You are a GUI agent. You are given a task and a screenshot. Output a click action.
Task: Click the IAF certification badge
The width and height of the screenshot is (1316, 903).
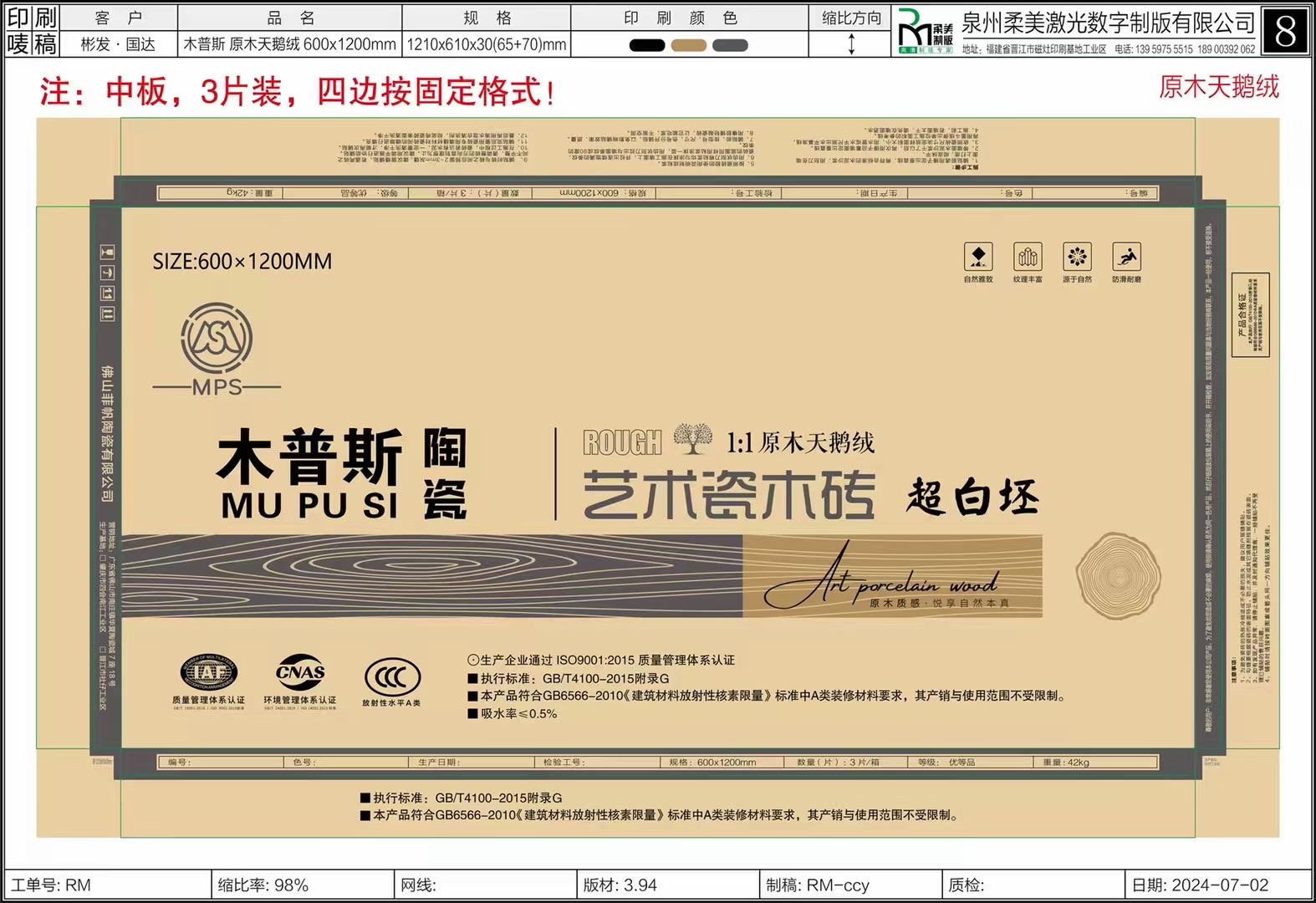[209, 673]
